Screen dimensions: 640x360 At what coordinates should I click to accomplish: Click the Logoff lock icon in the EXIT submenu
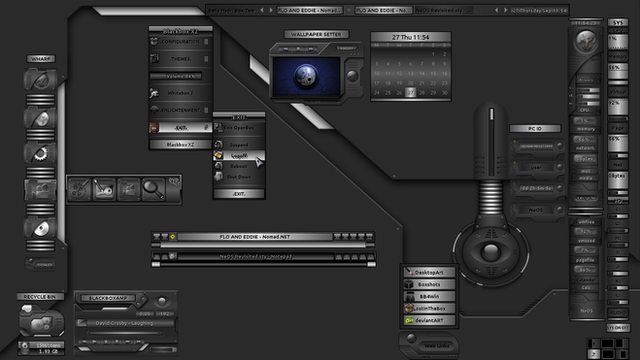[218, 156]
